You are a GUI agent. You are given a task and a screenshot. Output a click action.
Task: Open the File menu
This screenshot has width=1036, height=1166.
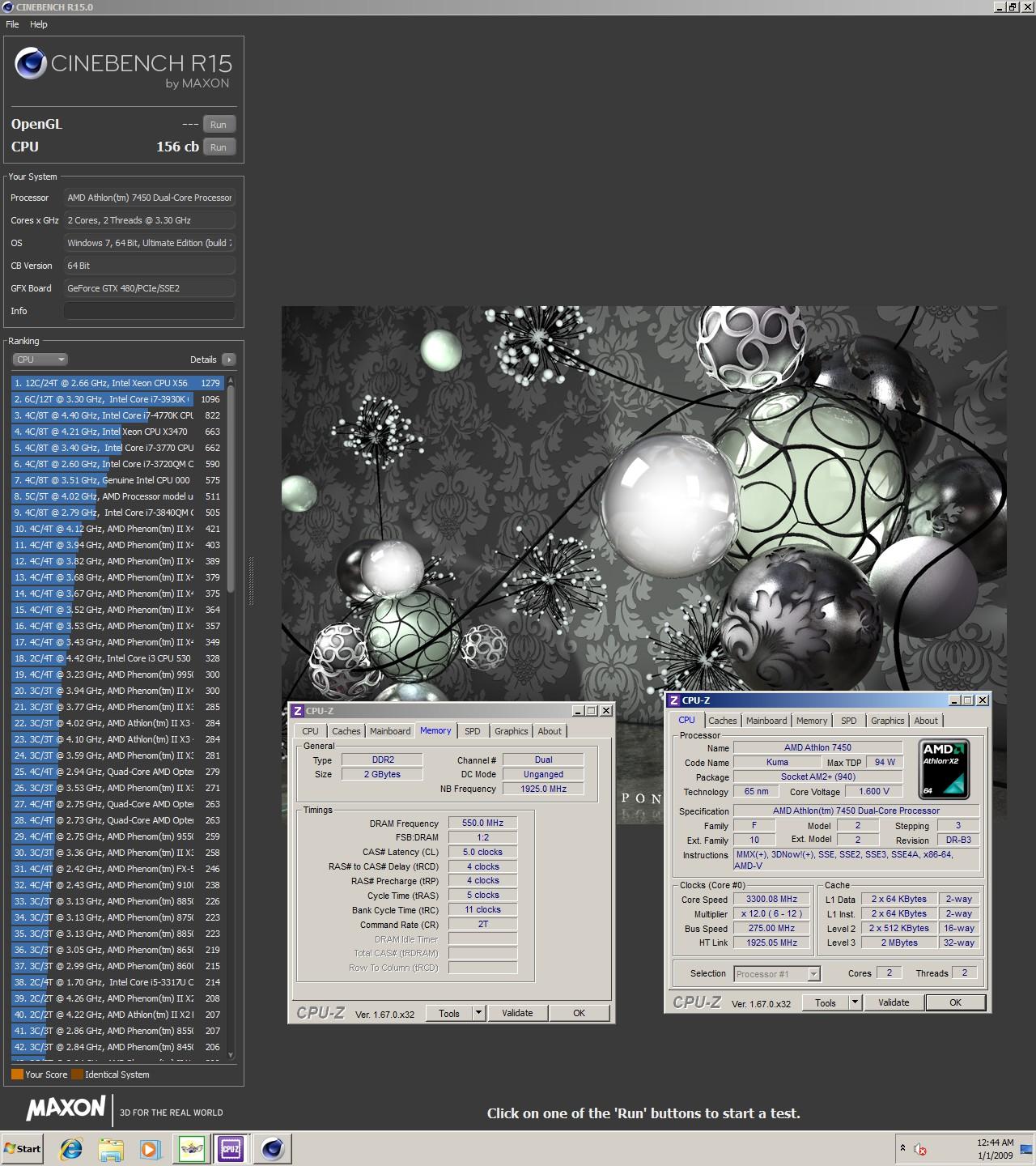pos(12,24)
